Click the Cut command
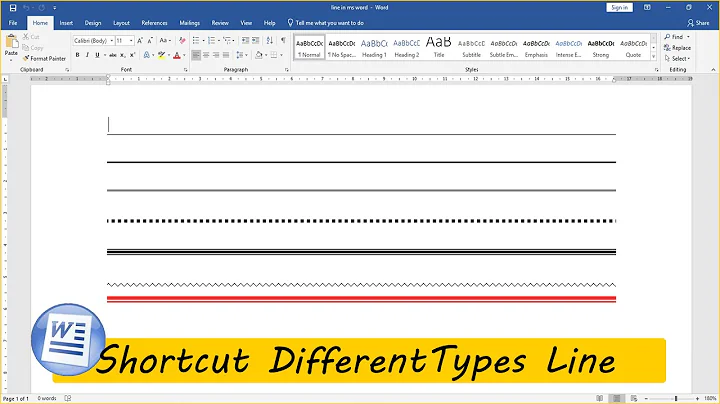The image size is (720, 404). click(31, 37)
